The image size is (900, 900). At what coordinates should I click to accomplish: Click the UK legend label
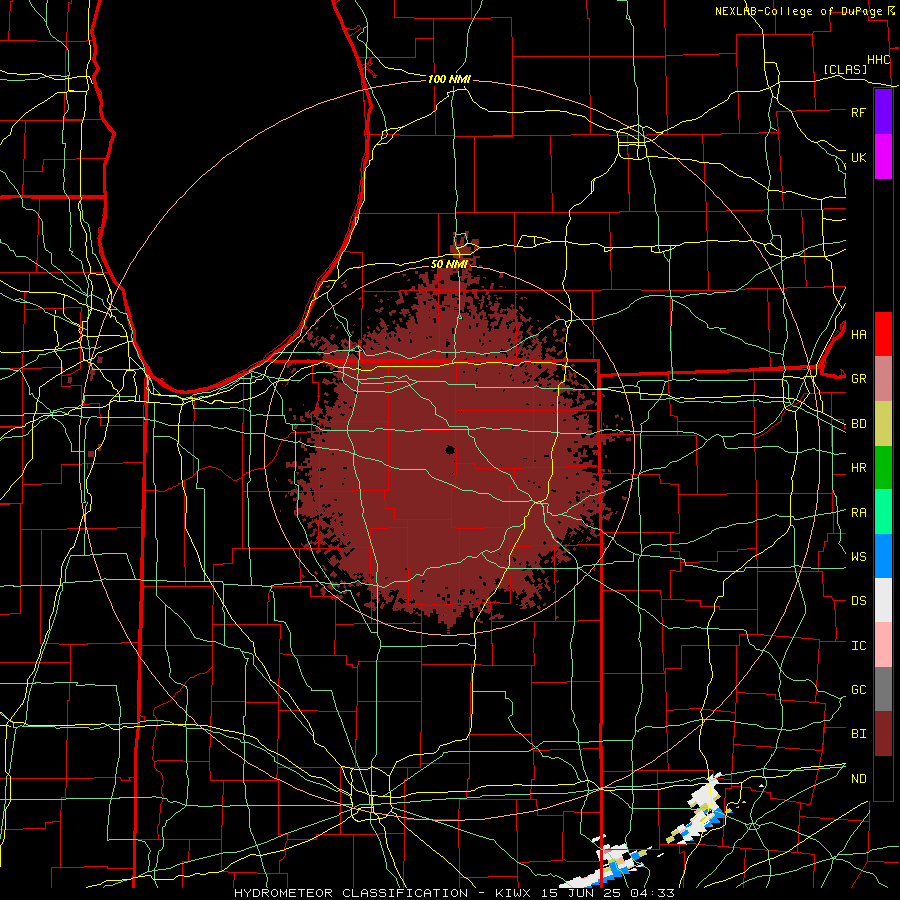tap(858, 157)
